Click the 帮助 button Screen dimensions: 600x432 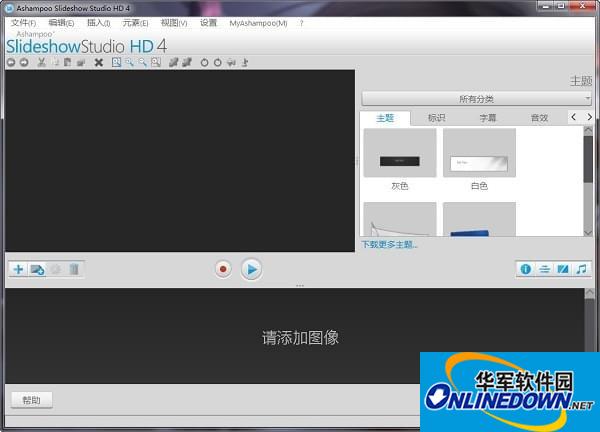click(x=31, y=400)
